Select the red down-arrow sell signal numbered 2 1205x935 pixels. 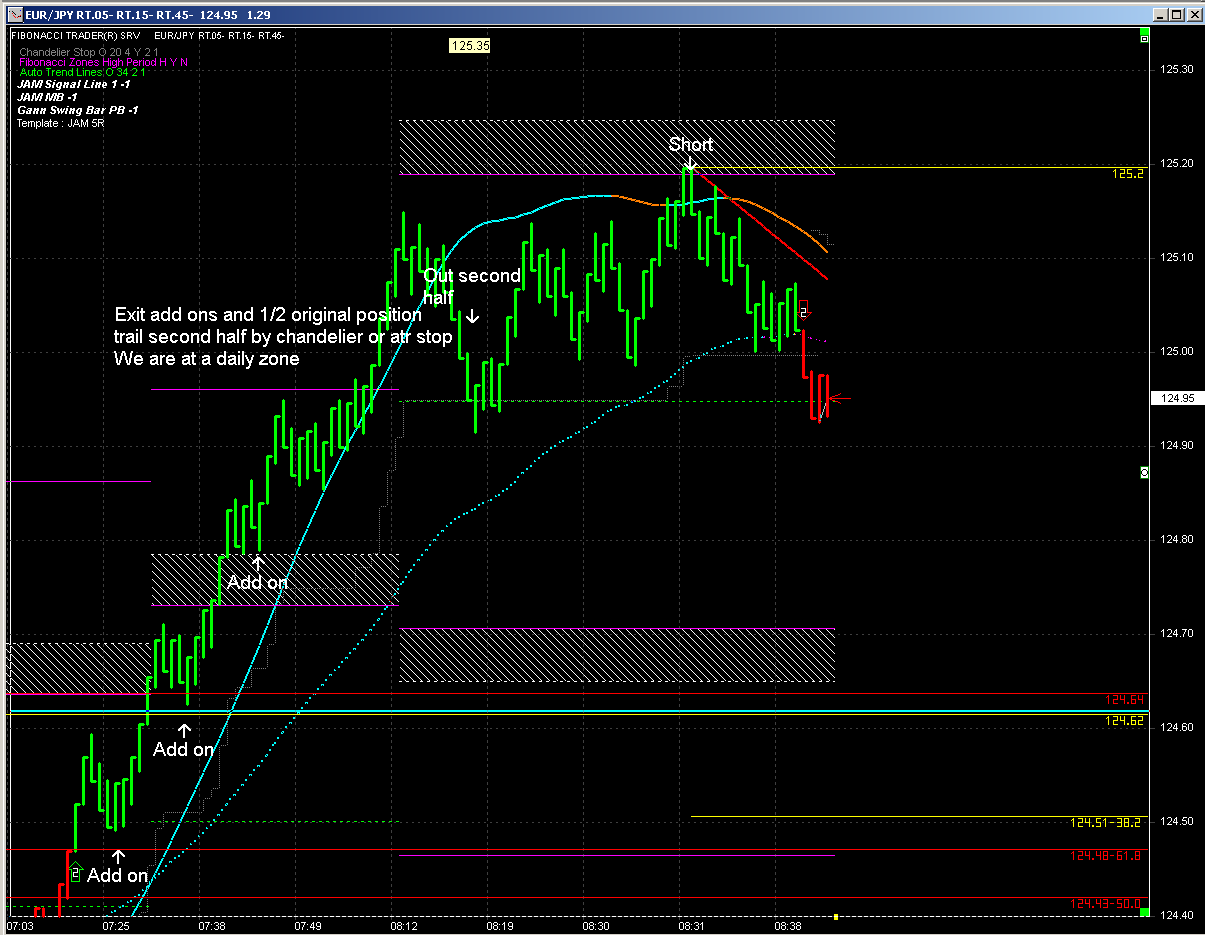803,310
